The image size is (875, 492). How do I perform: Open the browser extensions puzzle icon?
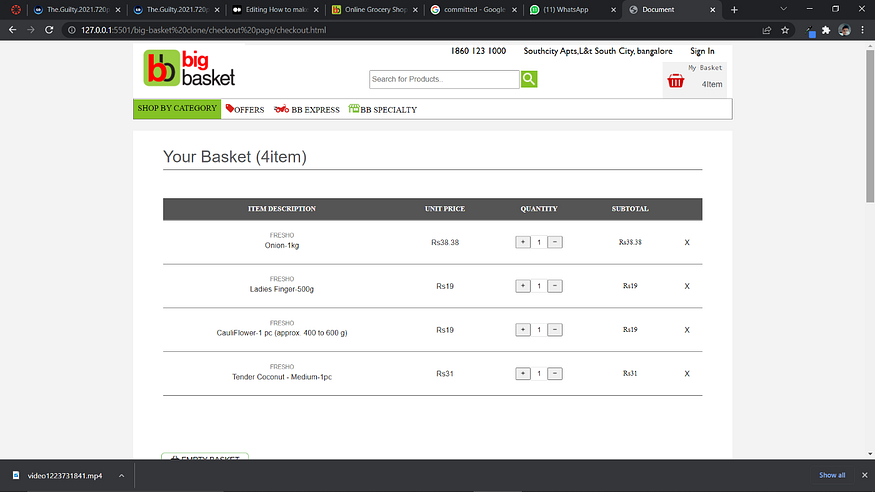[x=826, y=30]
